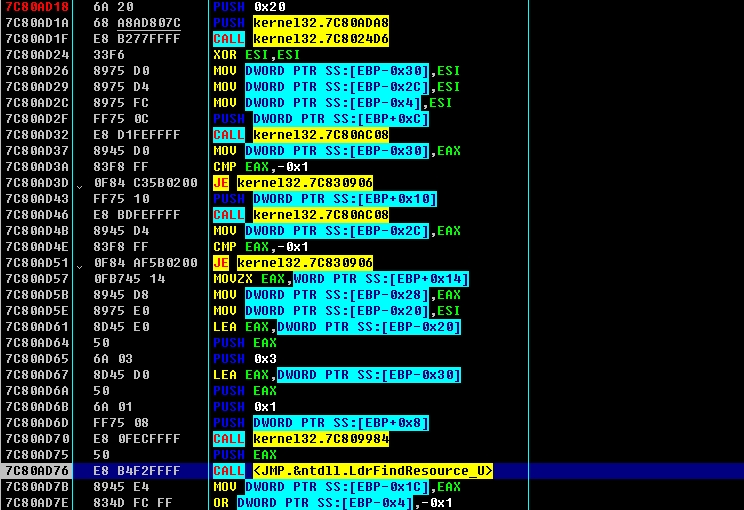Select JE kernel32.7C830906 at 7C80AD3D
Image resolution: width=744 pixels, height=510 pixels.
(293, 183)
